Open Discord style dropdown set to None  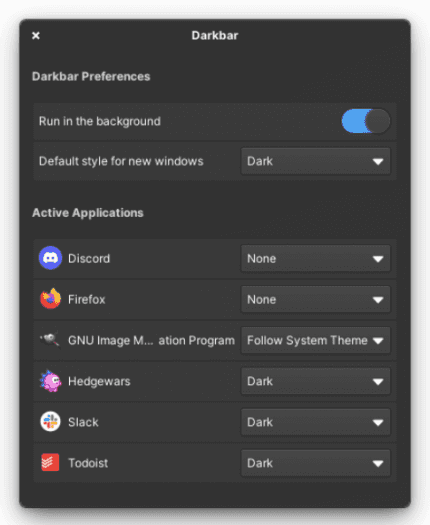click(315, 258)
